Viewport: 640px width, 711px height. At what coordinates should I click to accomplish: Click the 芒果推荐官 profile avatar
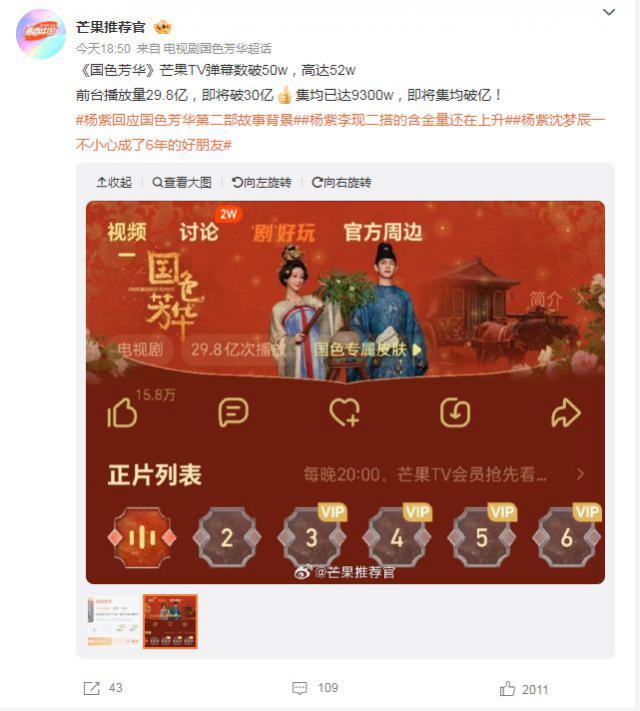click(x=41, y=34)
